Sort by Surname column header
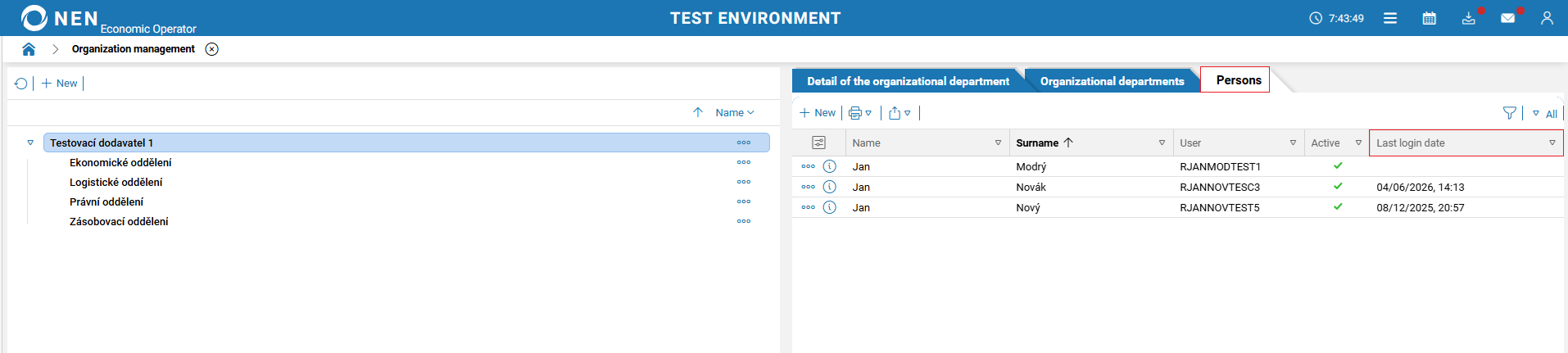The image size is (1568, 353). pyautogui.click(x=1037, y=143)
